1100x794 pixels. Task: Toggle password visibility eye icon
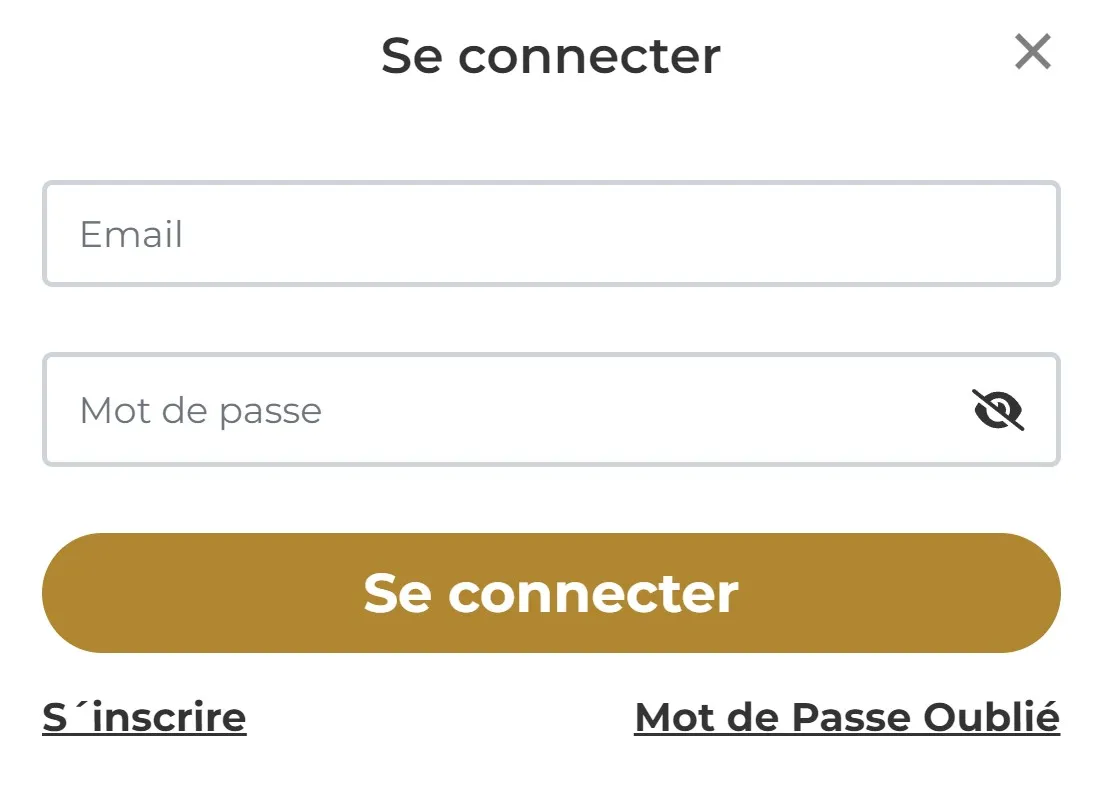click(998, 410)
